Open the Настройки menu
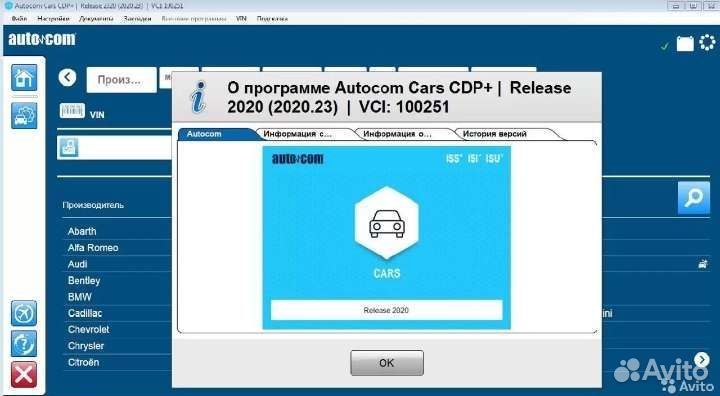 tap(53, 19)
